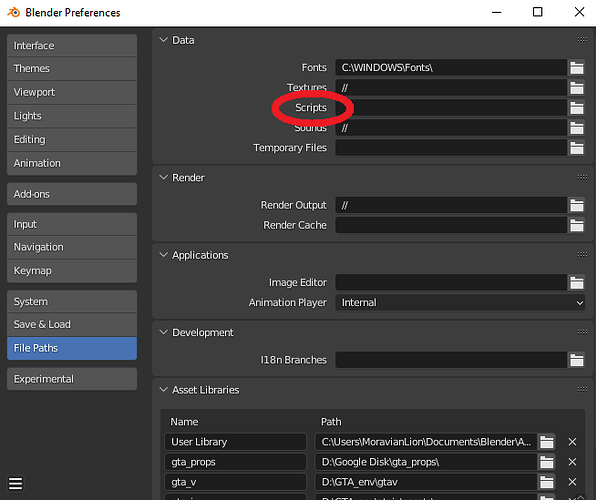Maximize the Blender Preferences window
Image resolution: width=596 pixels, height=500 pixels.
[537, 12]
